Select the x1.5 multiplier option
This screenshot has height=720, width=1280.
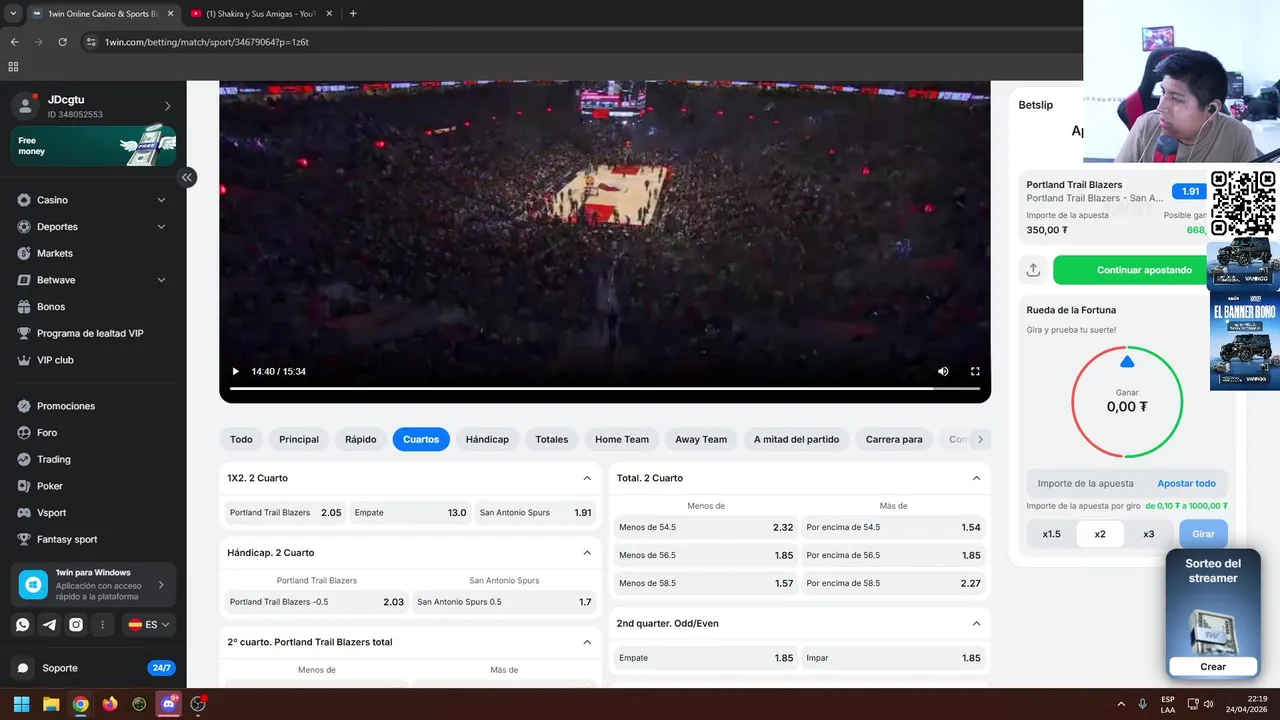coord(1051,534)
